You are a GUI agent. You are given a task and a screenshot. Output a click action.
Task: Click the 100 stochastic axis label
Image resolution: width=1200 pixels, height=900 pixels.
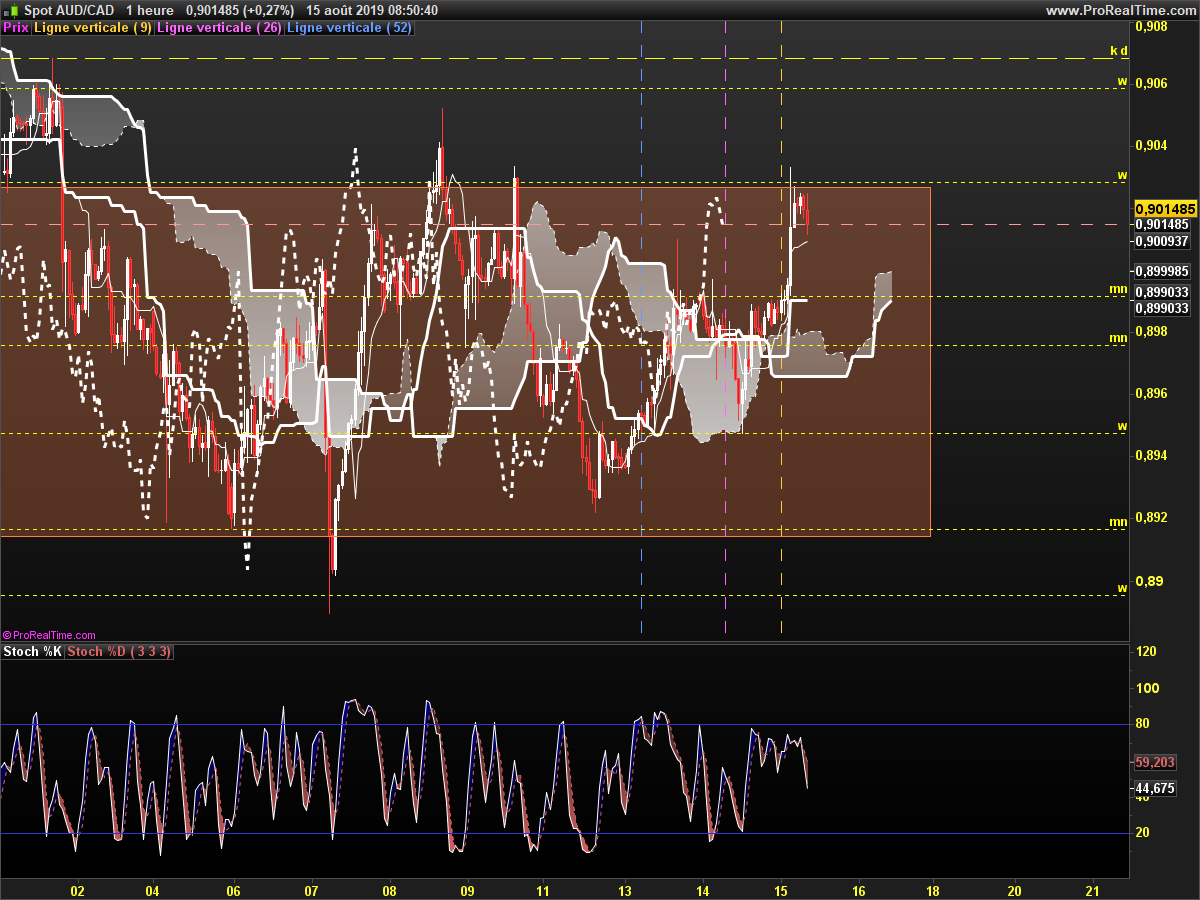coord(1148,688)
